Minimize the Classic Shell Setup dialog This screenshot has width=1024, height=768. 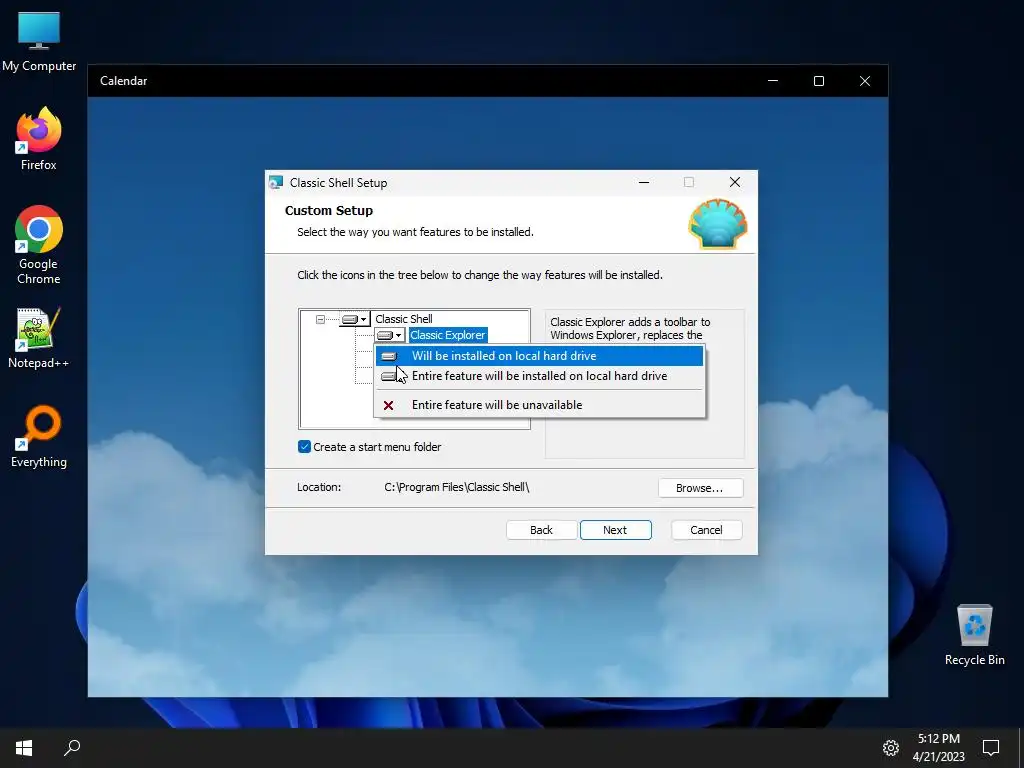644,183
